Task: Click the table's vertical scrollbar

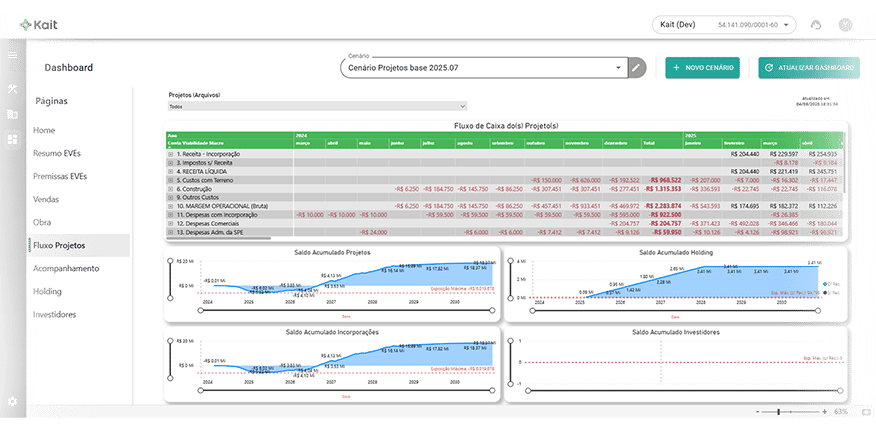Action: click(844, 163)
